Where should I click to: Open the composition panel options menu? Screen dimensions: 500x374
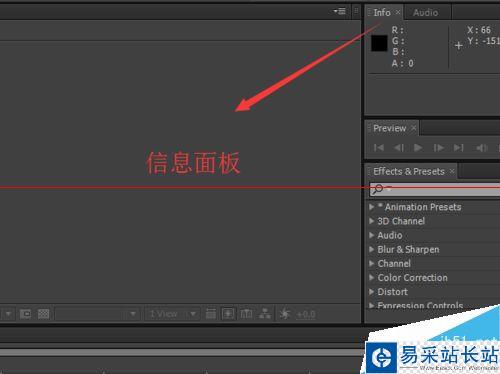[340, 11]
